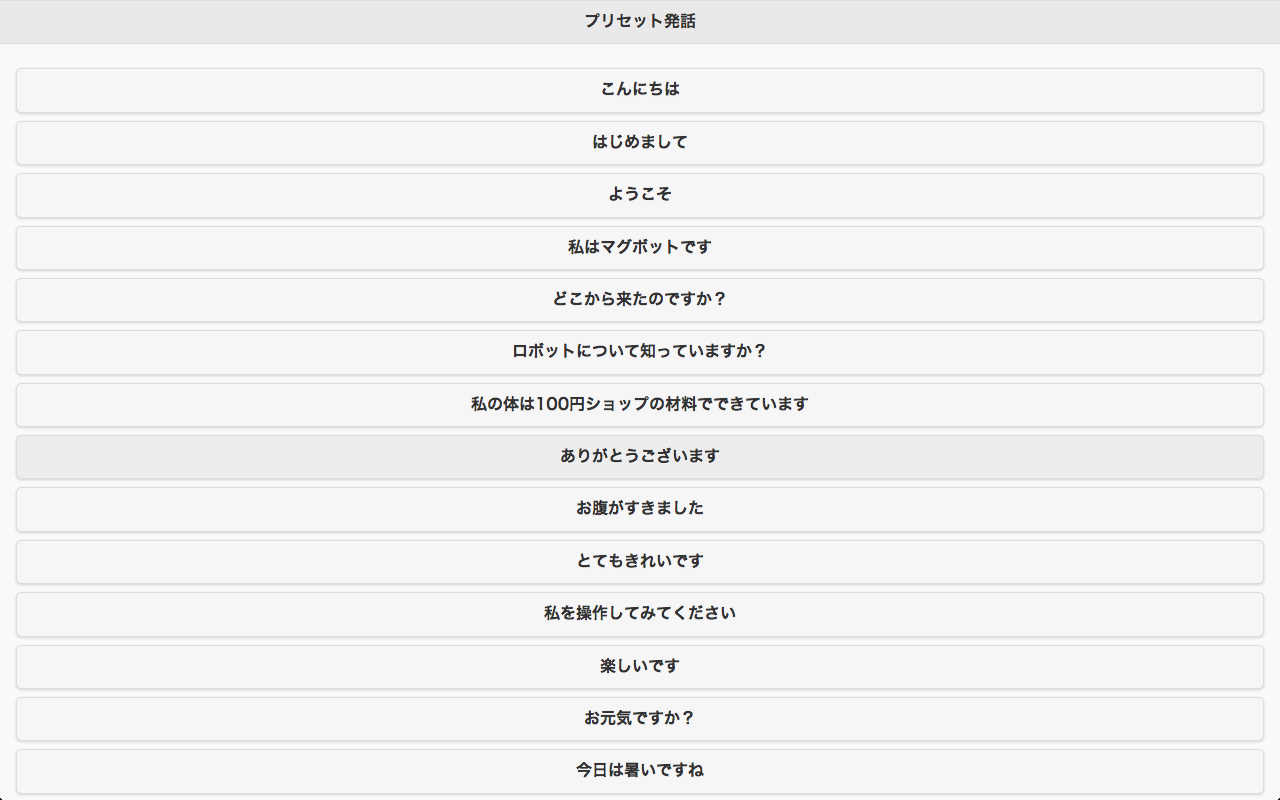Click 私の体は100円ショップの材料でできています button
Image resolution: width=1280 pixels, height=800 pixels.
pyautogui.click(x=640, y=405)
